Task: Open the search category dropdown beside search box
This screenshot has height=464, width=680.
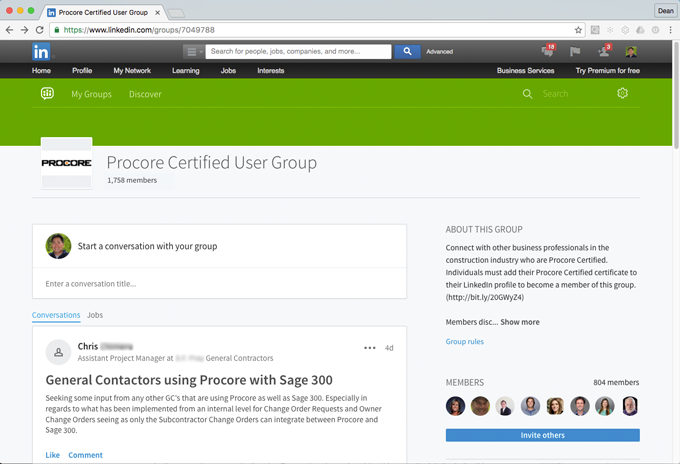Action: (x=193, y=52)
